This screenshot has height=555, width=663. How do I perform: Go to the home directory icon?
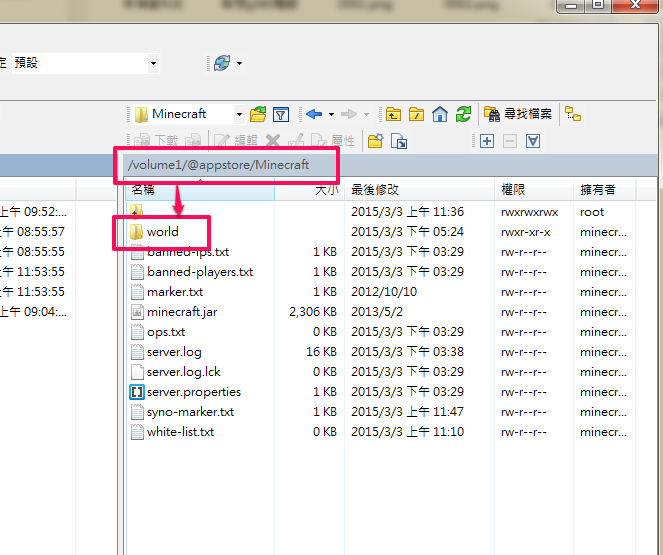[440, 114]
